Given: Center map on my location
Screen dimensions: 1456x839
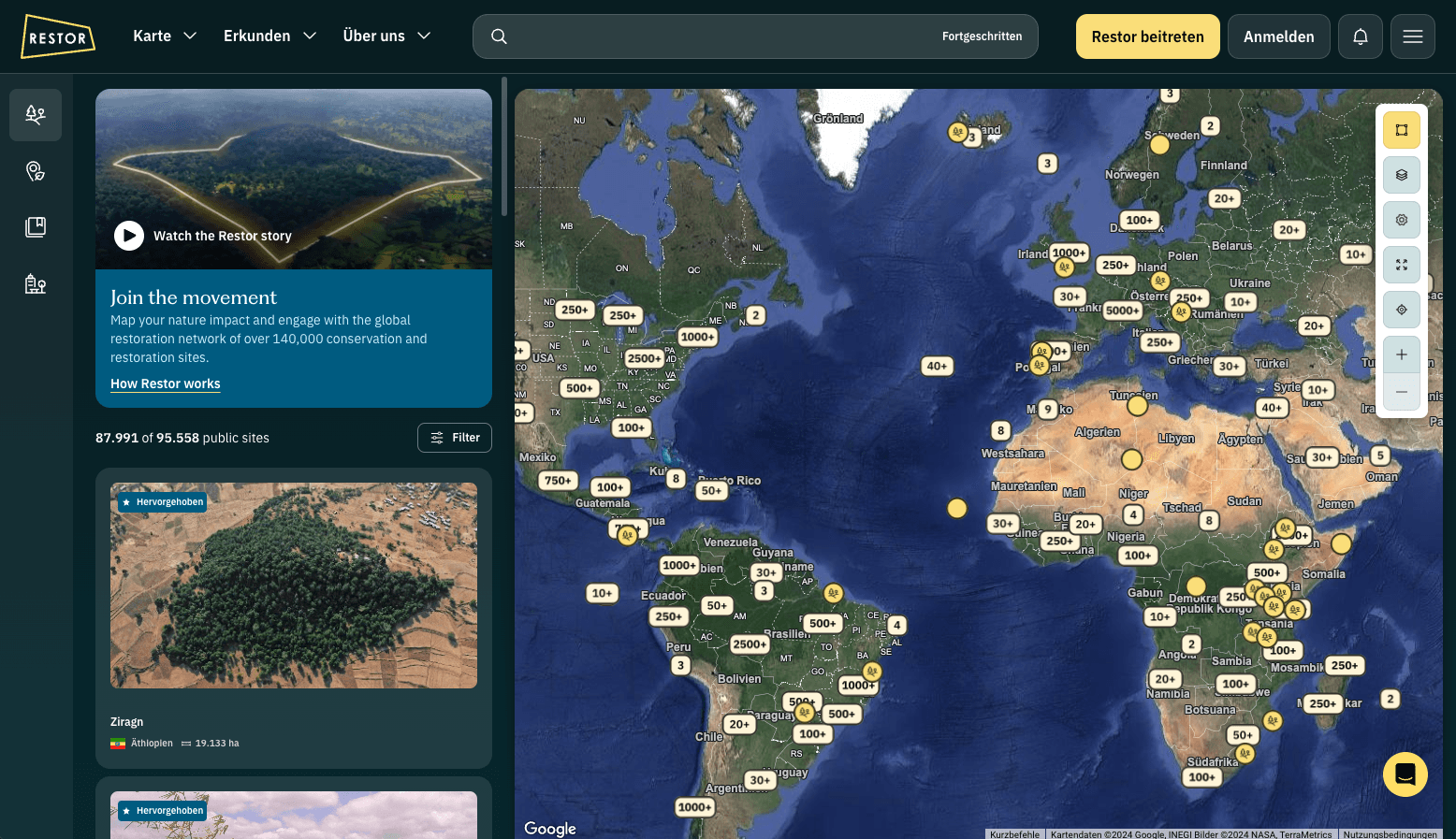Looking at the screenshot, I should [x=1402, y=310].
